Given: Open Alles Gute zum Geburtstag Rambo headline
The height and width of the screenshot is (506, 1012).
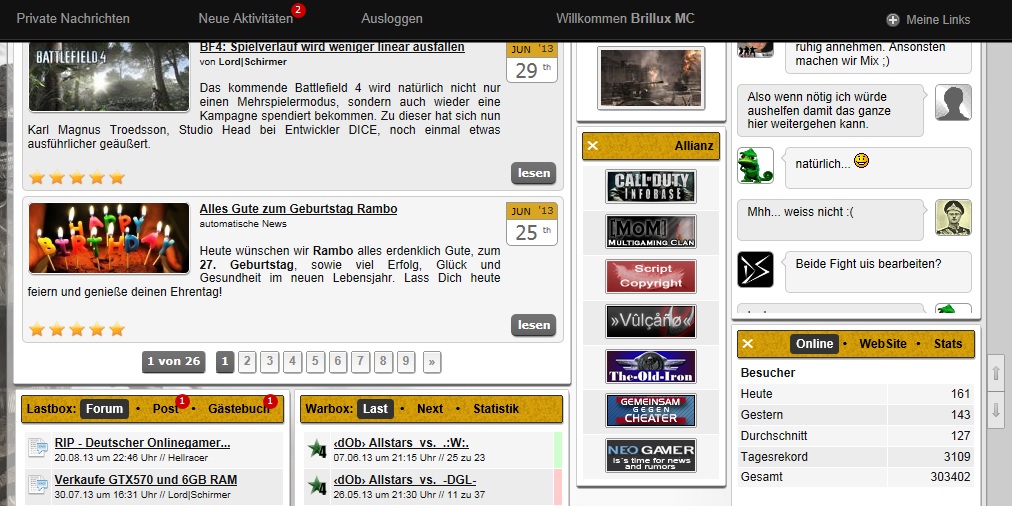Looking at the screenshot, I should coord(298,209).
